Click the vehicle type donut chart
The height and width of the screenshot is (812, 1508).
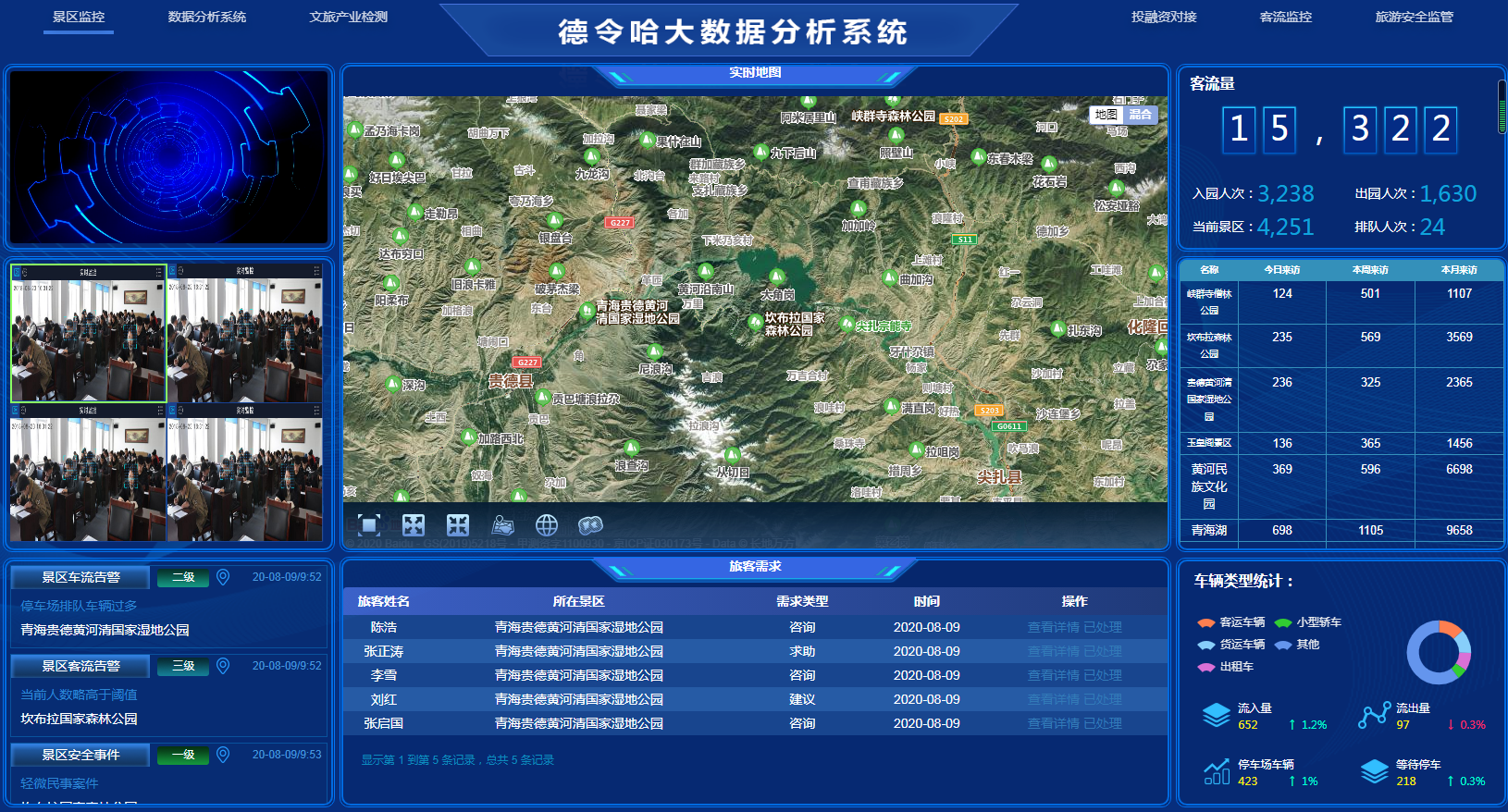(x=1439, y=653)
